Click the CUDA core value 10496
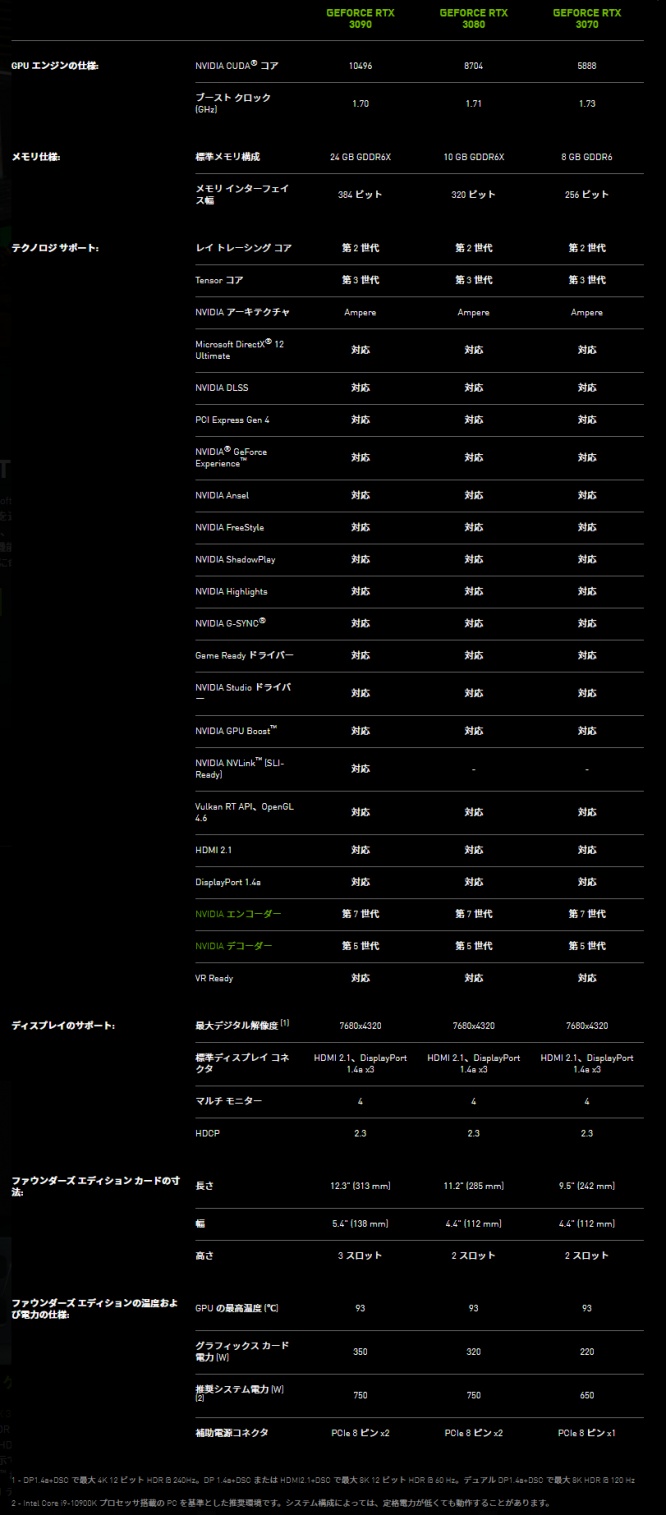Screen dimensions: 666x1515 tap(360, 65)
